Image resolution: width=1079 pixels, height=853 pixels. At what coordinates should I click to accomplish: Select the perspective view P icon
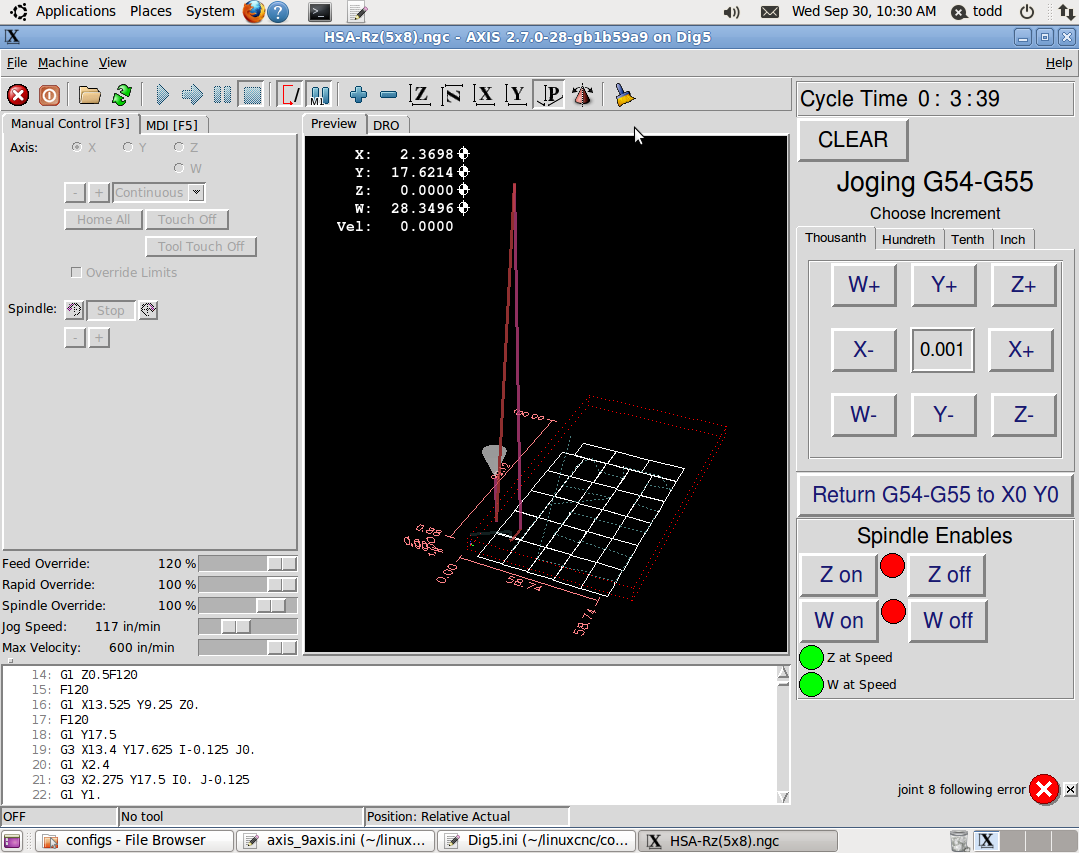(549, 95)
